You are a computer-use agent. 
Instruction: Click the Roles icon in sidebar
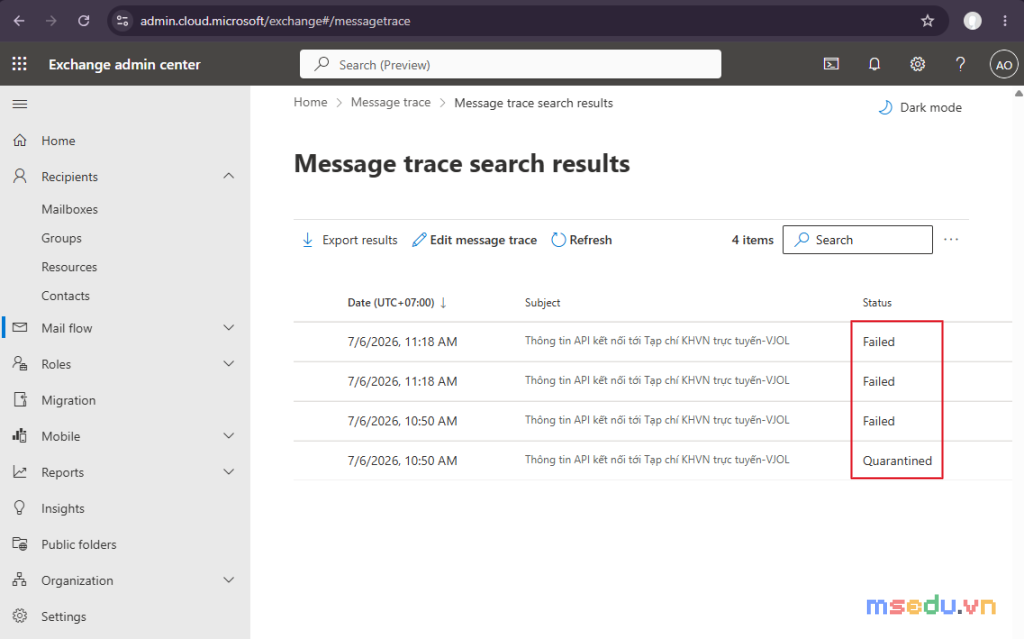(x=20, y=364)
